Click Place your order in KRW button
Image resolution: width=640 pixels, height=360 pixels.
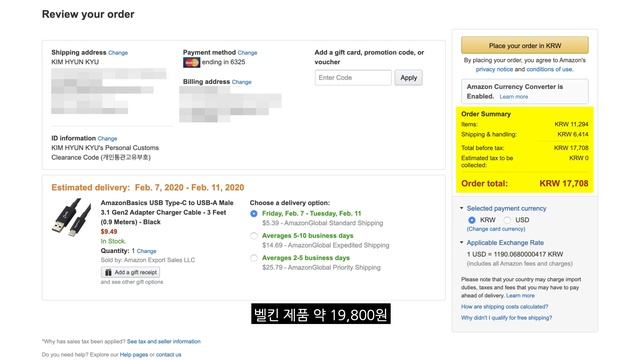525,45
